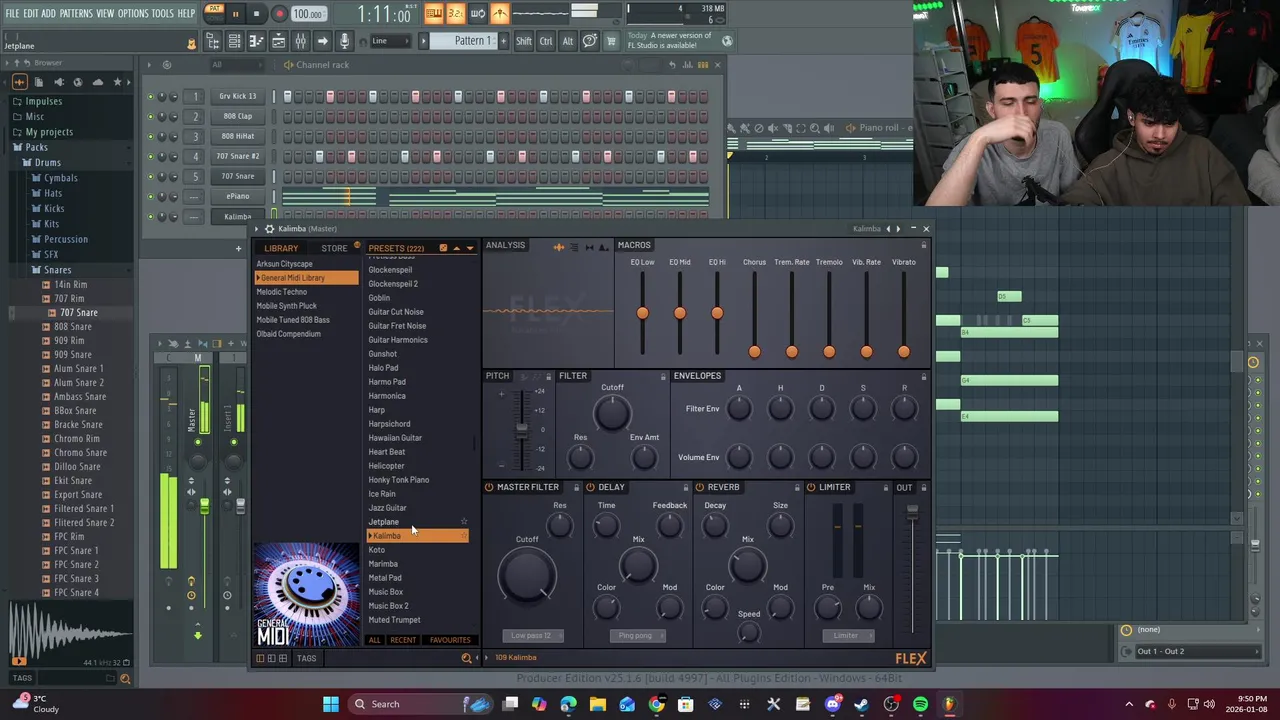Viewport: 1280px width, 720px height.
Task: Click the Shift modifier button
Action: coord(524,41)
